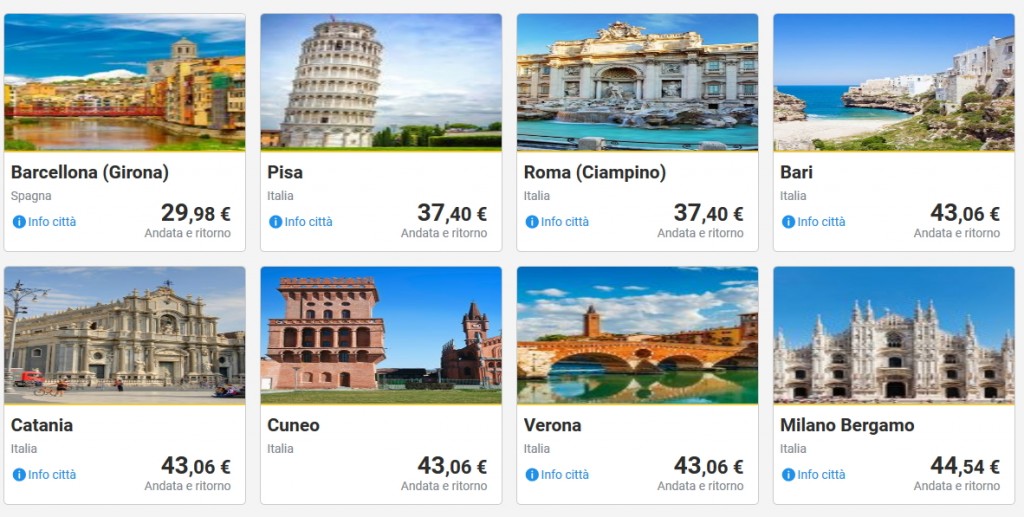This screenshot has width=1024, height=517.
Task: Open the Cuneo brick tower image
Action: pyautogui.click(x=381, y=334)
